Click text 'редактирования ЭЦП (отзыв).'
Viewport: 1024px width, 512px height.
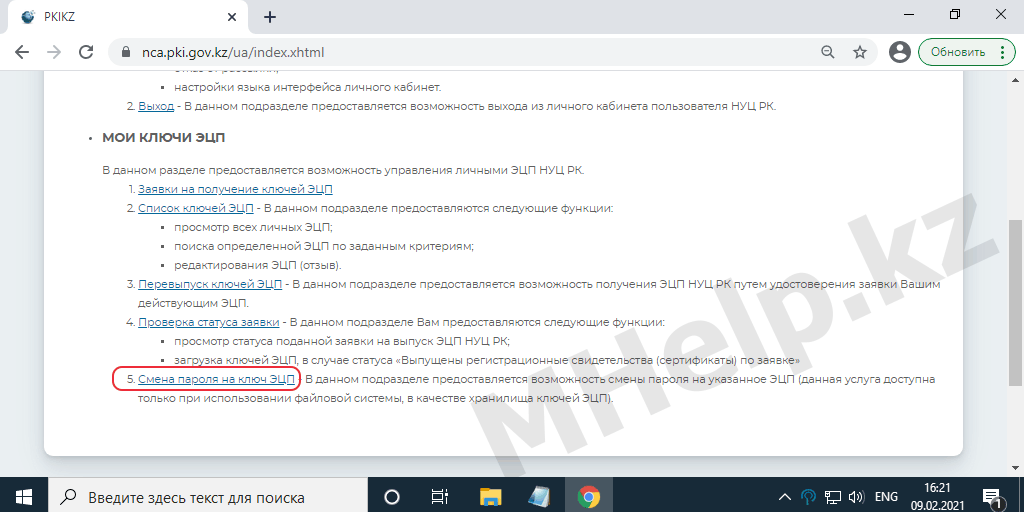258,265
